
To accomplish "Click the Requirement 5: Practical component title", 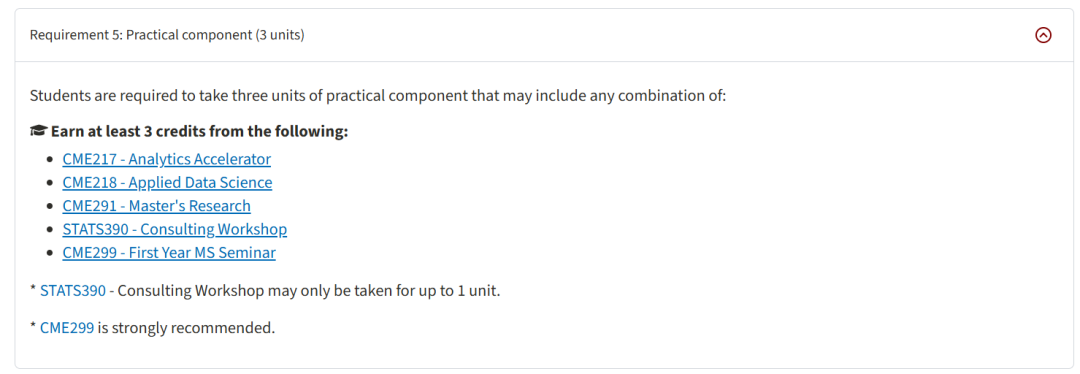I will tap(167, 35).
